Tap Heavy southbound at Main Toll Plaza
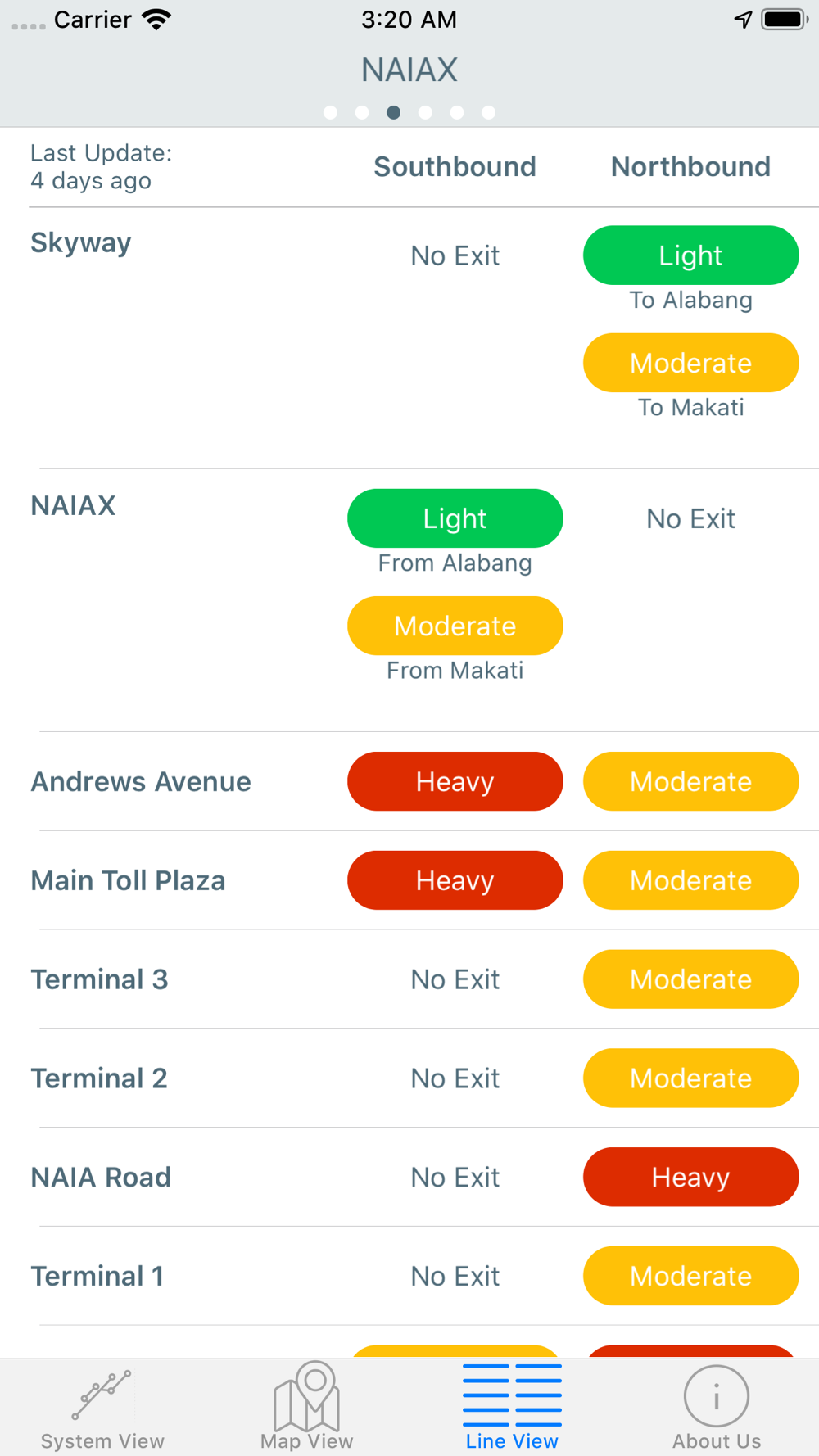This screenshot has height=1456, width=819. click(x=455, y=880)
